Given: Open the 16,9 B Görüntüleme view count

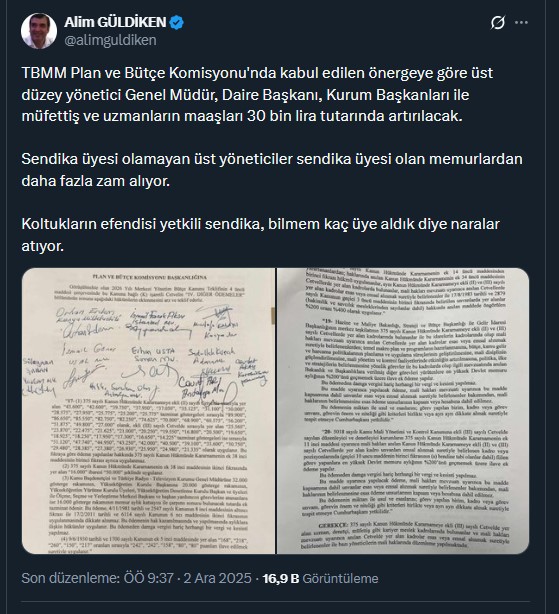Looking at the screenshot, I should pyautogui.click(x=320, y=578).
